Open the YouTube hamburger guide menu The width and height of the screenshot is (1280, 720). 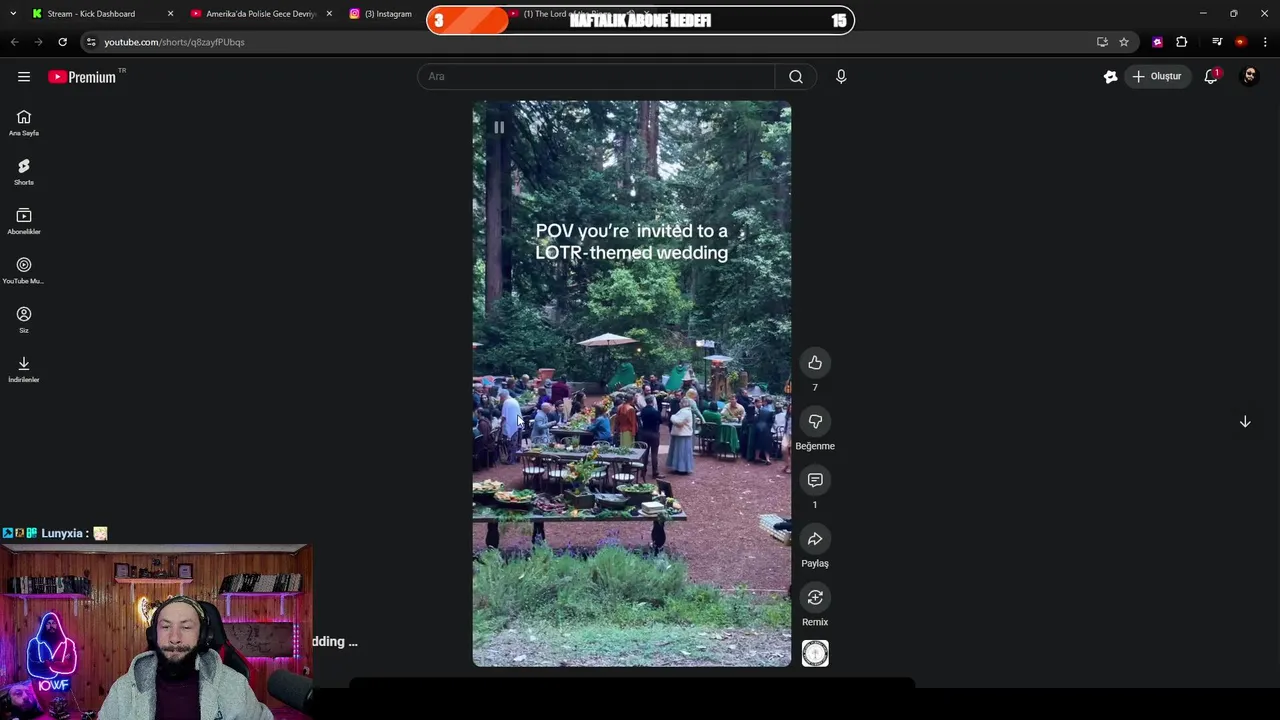pyautogui.click(x=24, y=77)
